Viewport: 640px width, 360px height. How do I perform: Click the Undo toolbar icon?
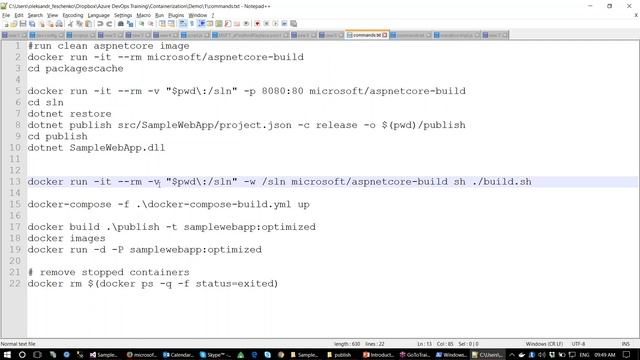[100, 24]
